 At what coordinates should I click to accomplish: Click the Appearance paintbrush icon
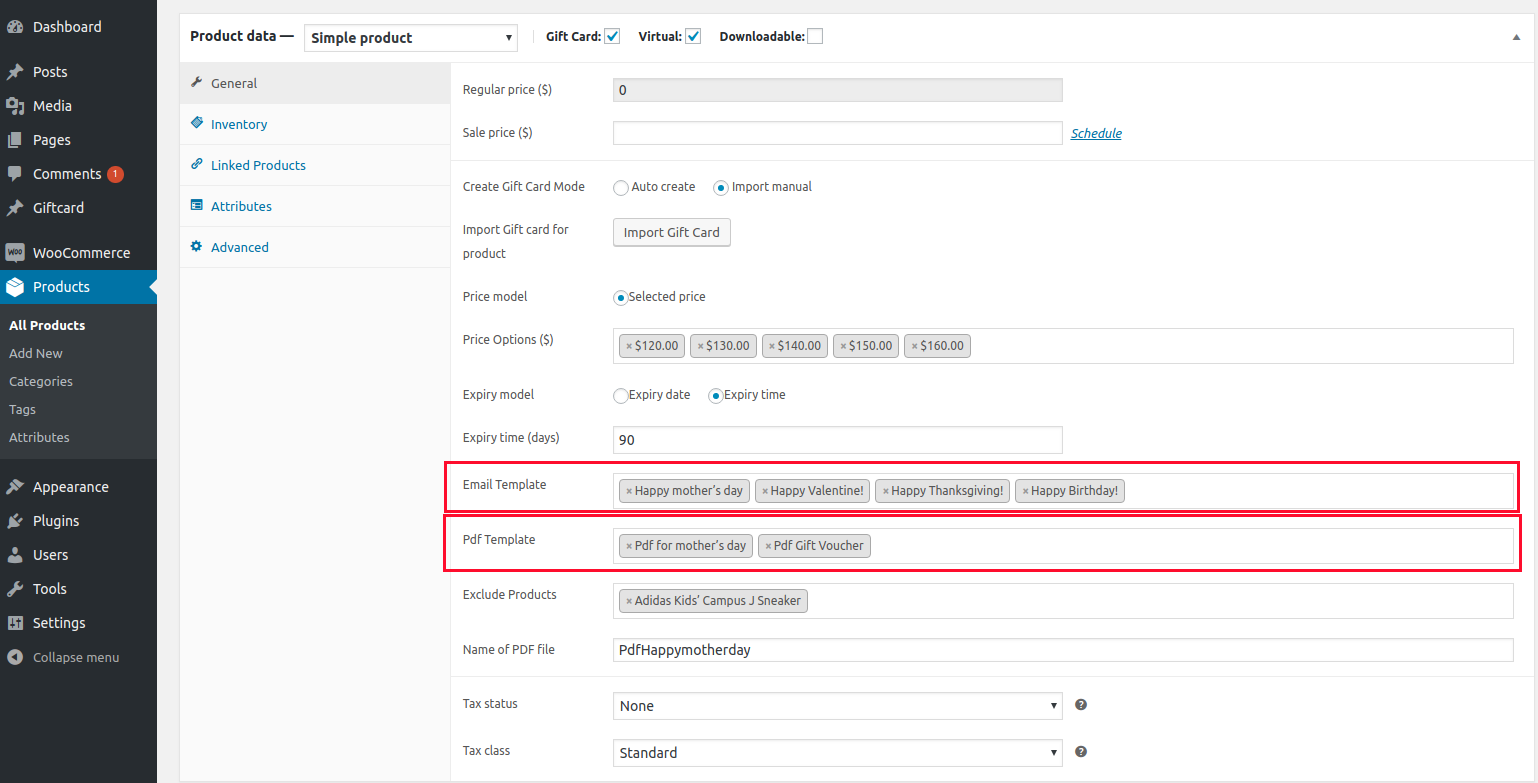pos(15,487)
